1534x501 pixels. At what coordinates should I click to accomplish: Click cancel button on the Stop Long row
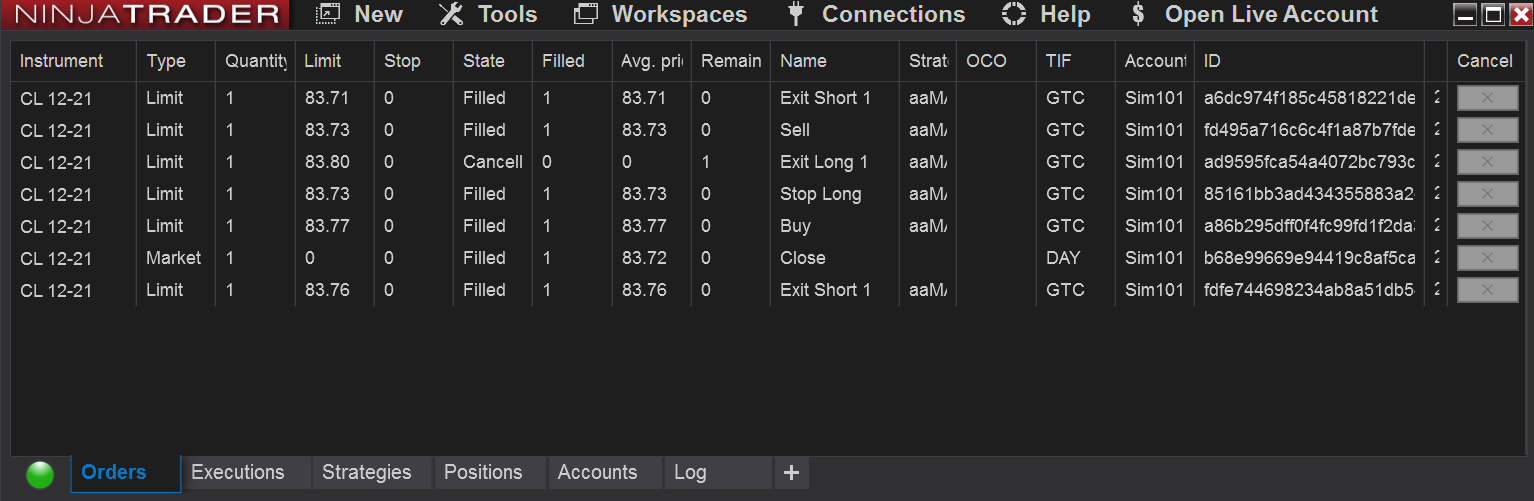[1487, 194]
